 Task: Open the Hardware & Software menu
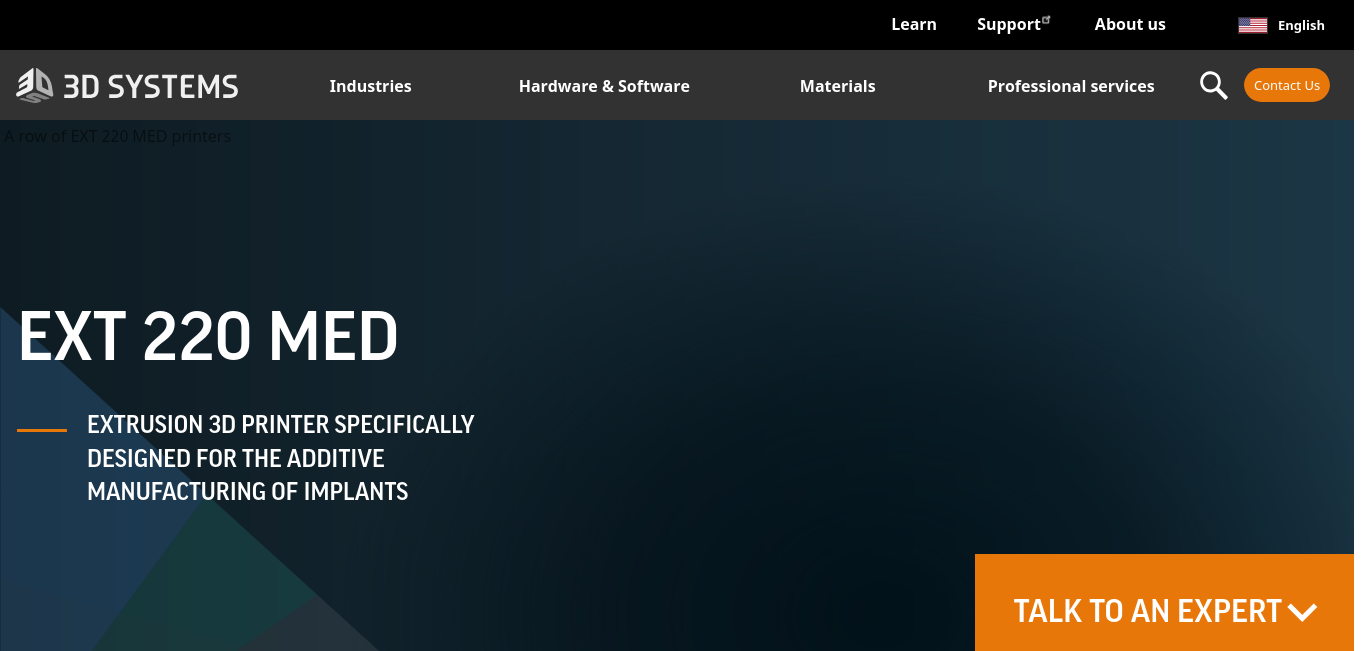[x=604, y=86]
